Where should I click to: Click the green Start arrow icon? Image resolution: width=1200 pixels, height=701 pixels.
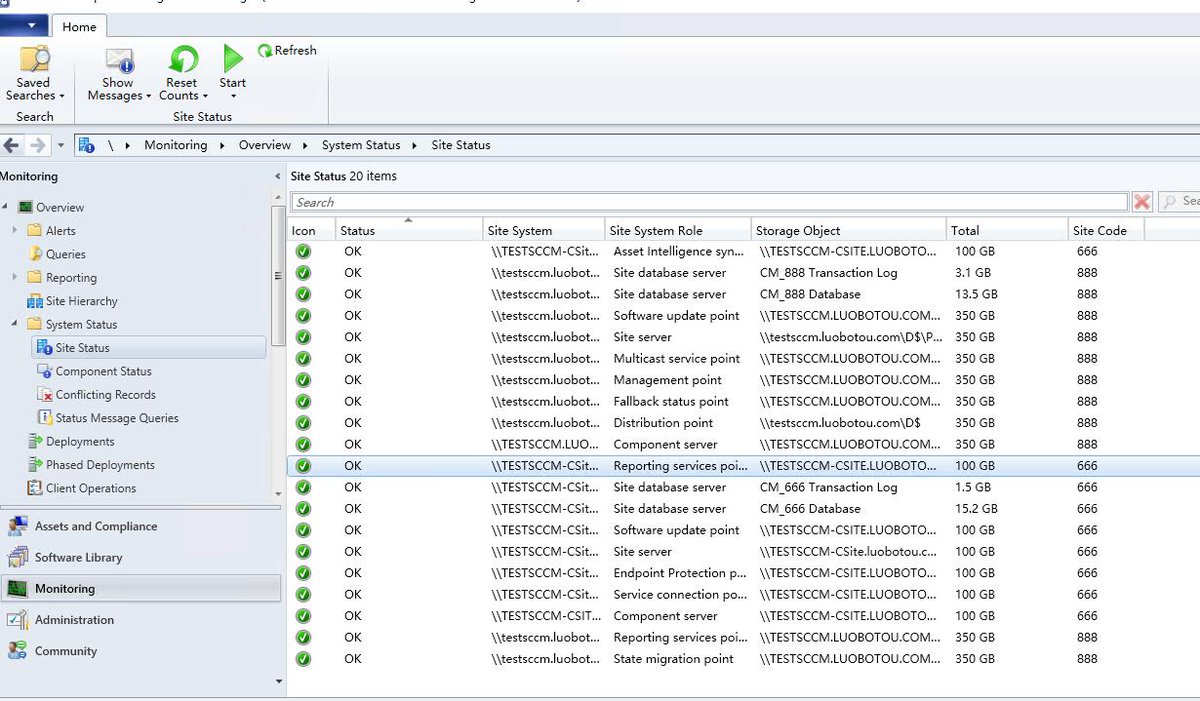click(233, 58)
